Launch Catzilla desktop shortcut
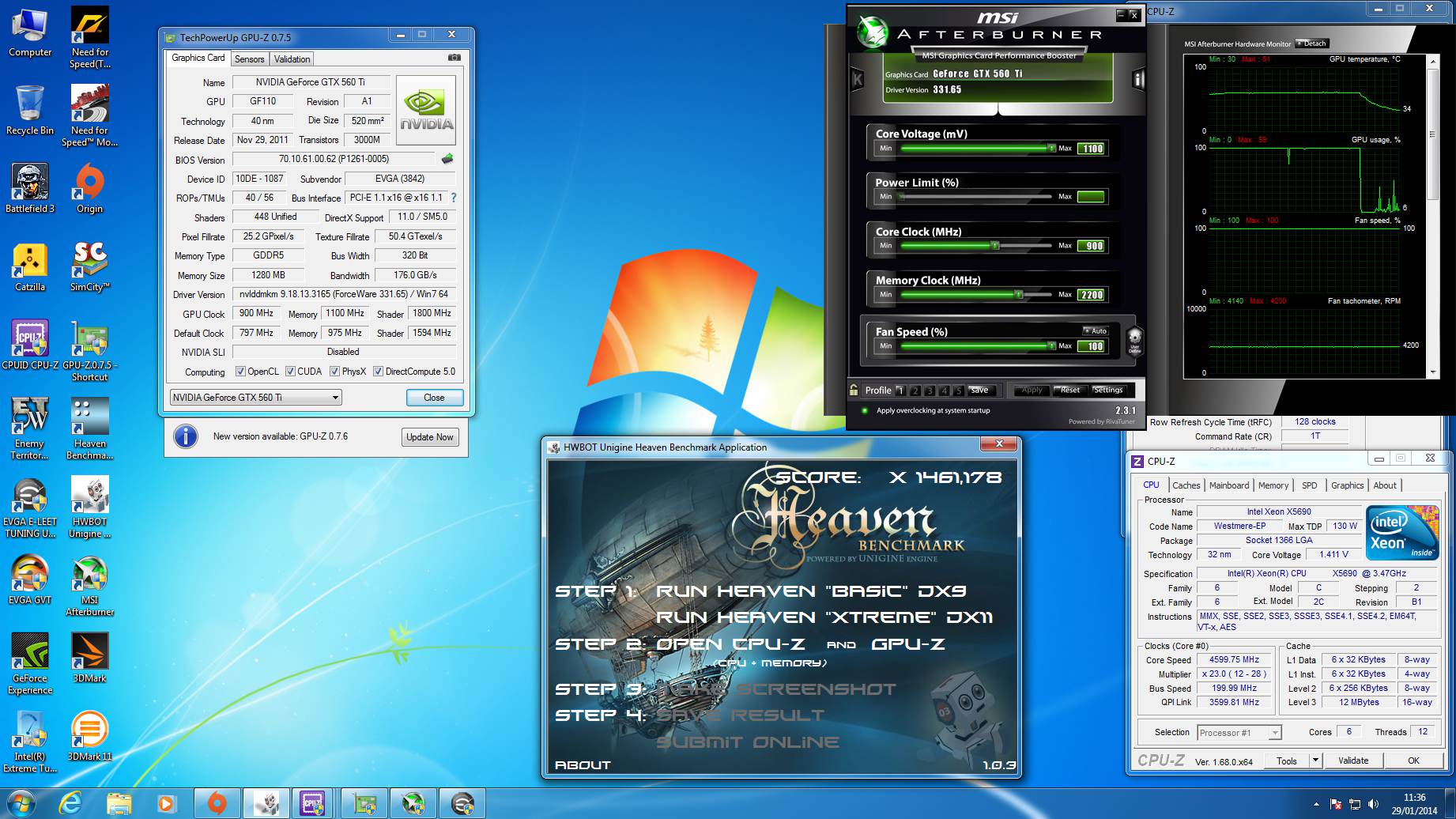 30,266
